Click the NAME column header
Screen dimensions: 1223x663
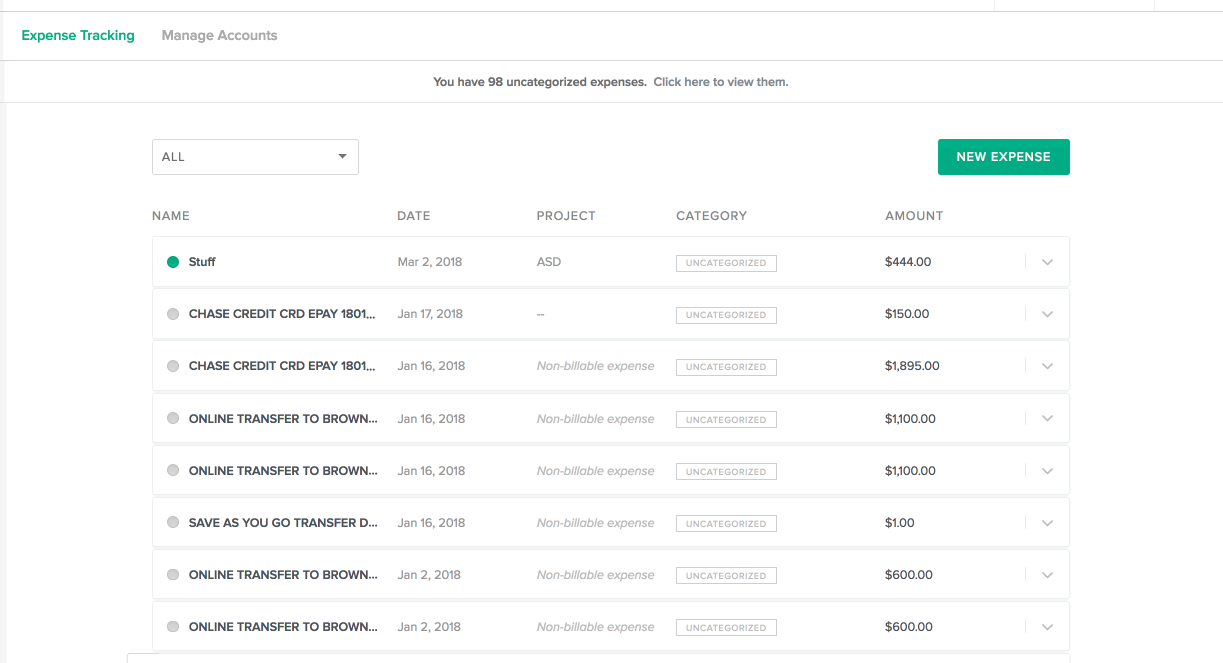click(171, 216)
